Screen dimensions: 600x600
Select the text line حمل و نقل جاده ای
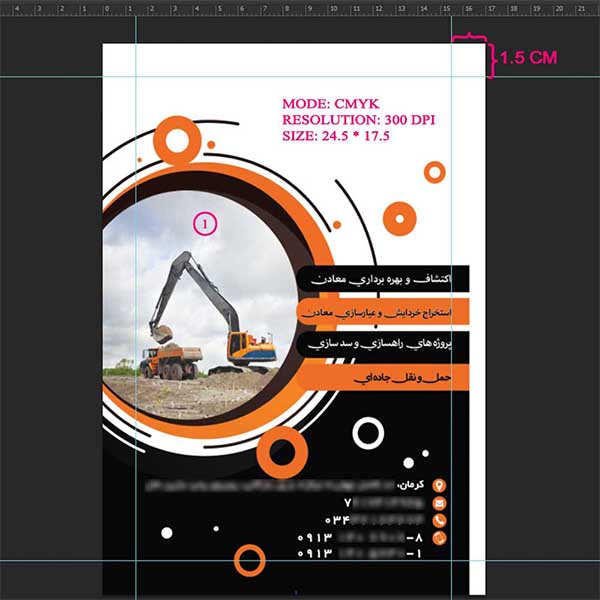[x=403, y=378]
